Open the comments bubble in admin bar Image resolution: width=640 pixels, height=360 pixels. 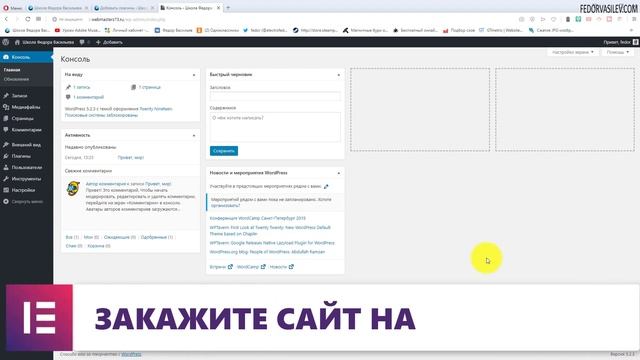coord(82,42)
